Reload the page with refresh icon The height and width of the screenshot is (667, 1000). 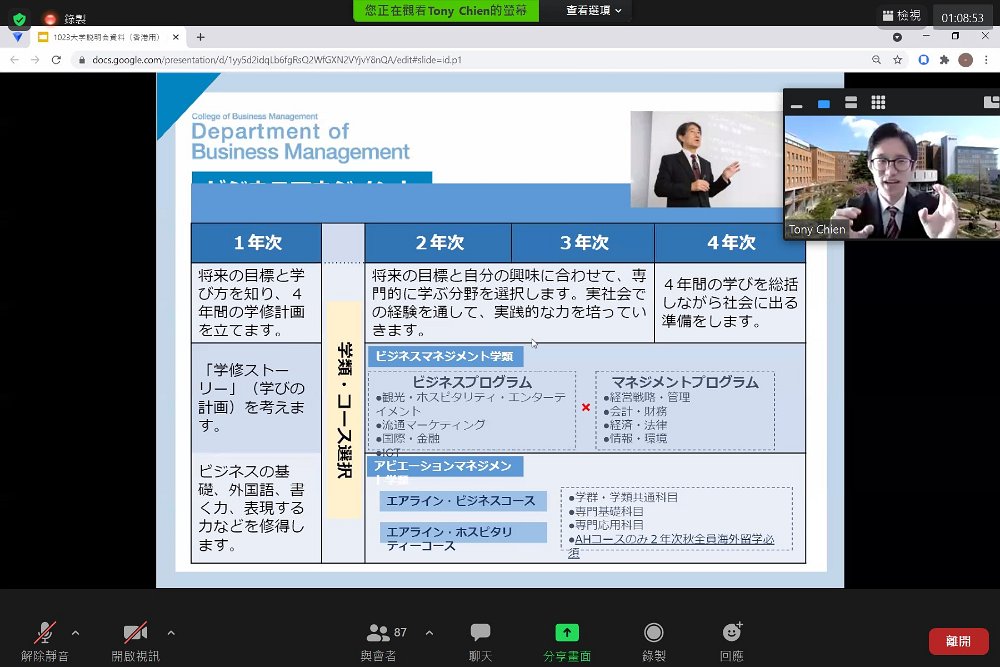pos(56,60)
